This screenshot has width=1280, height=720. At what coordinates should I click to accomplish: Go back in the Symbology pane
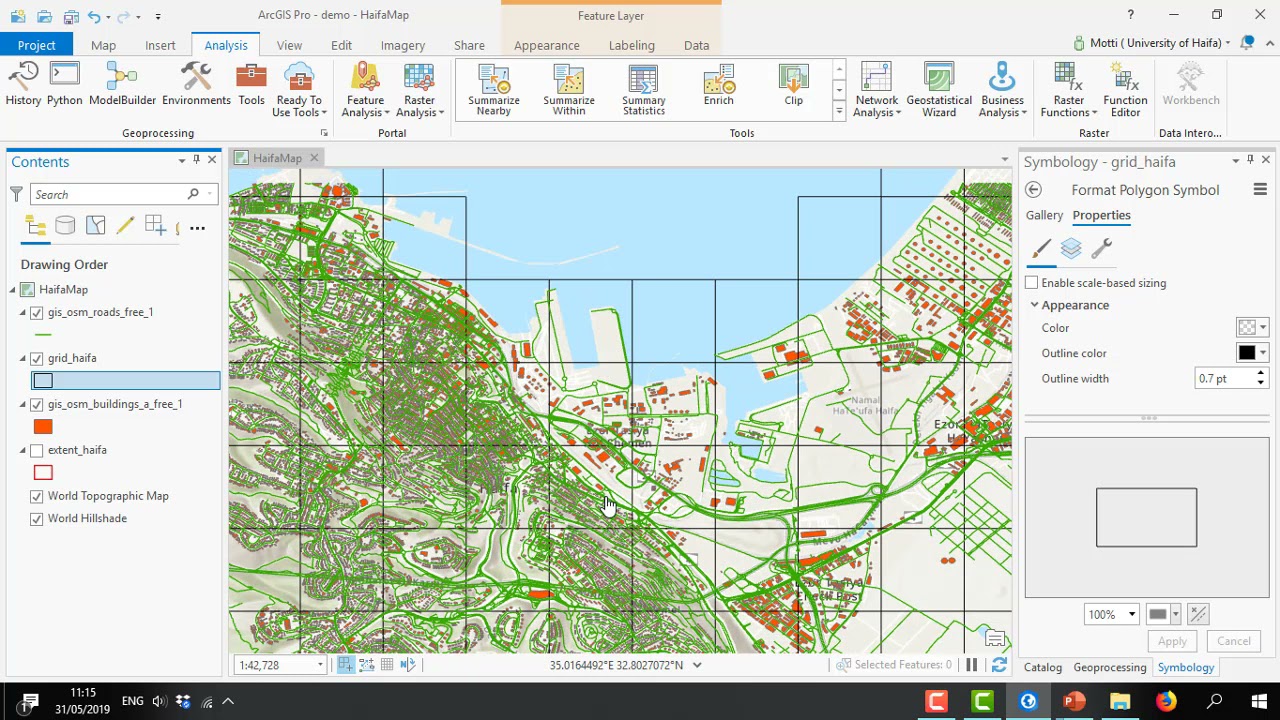point(1033,190)
